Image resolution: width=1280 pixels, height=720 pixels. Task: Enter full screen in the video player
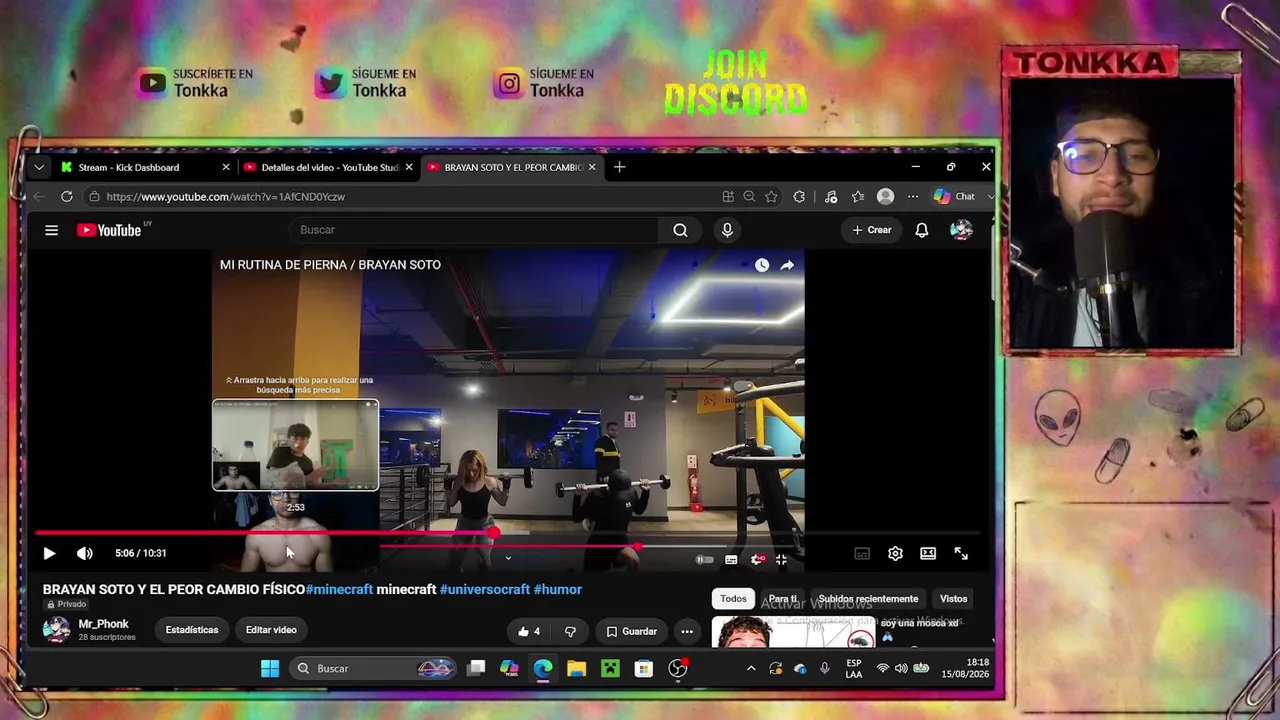coord(961,553)
